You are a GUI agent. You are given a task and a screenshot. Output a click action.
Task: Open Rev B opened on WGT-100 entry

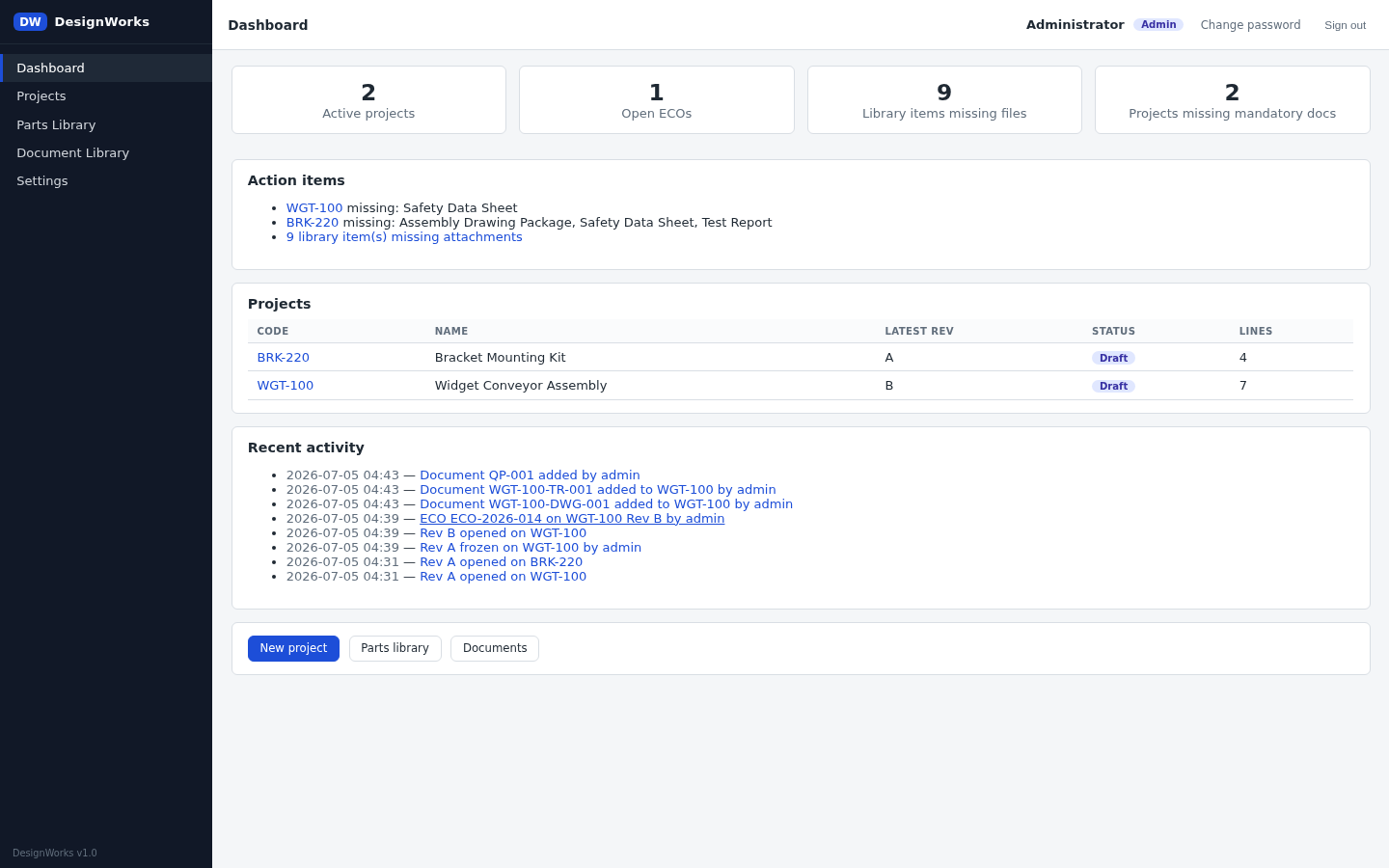point(503,533)
